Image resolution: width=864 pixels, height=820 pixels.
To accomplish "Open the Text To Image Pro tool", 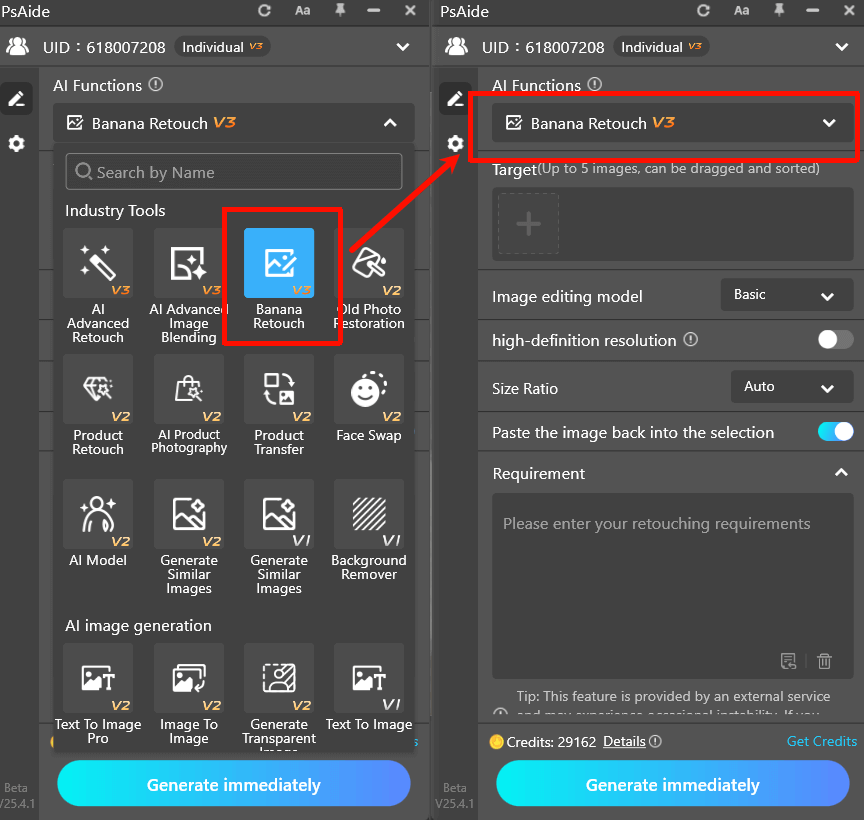I will tap(97, 680).
